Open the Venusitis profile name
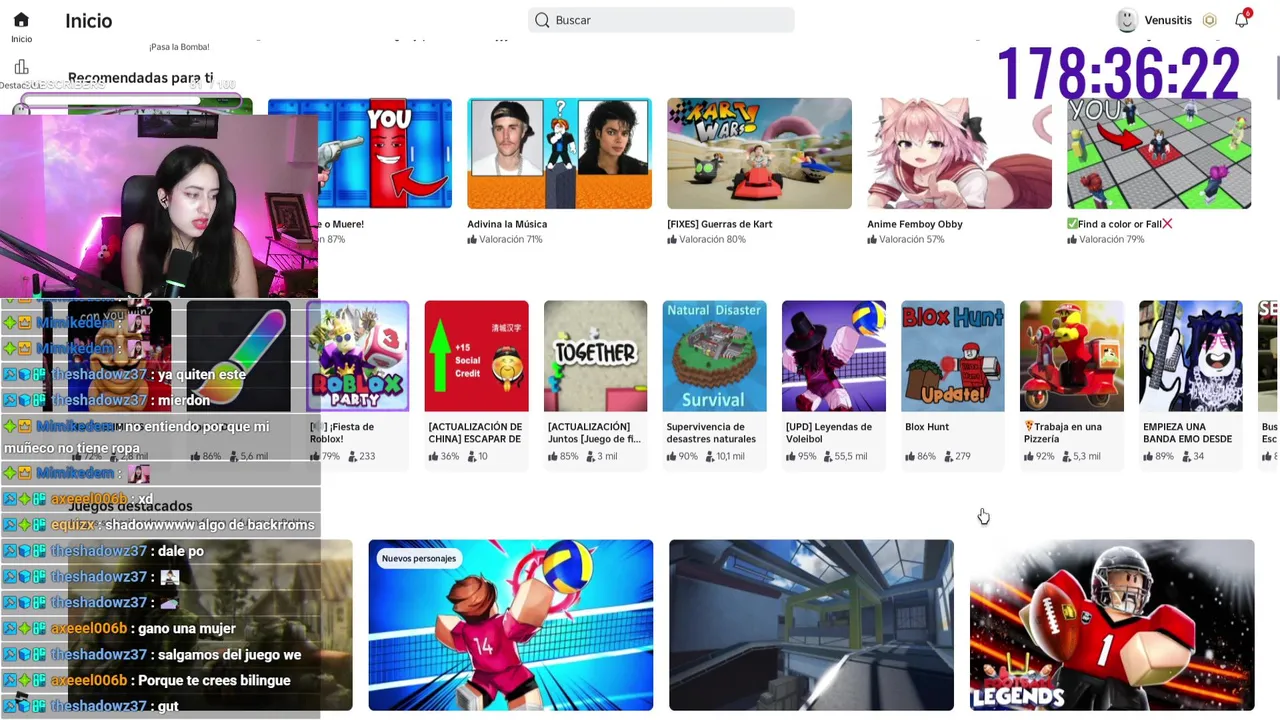 coord(1168,20)
